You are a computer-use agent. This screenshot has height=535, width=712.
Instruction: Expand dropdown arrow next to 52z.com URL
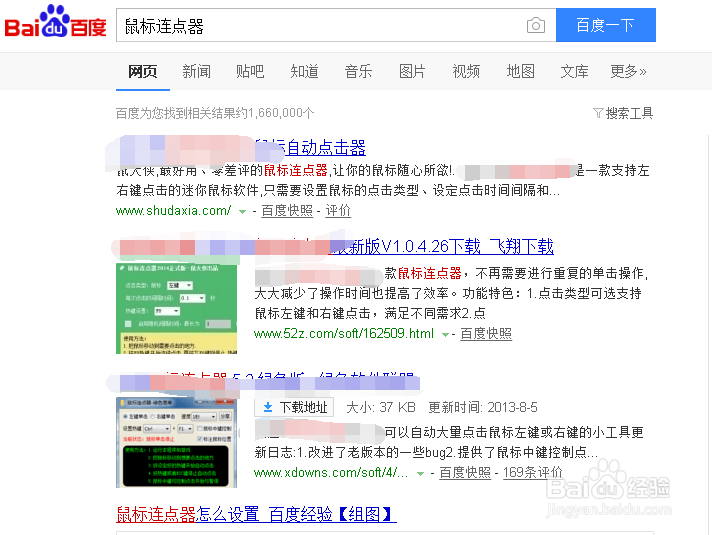[x=445, y=335]
